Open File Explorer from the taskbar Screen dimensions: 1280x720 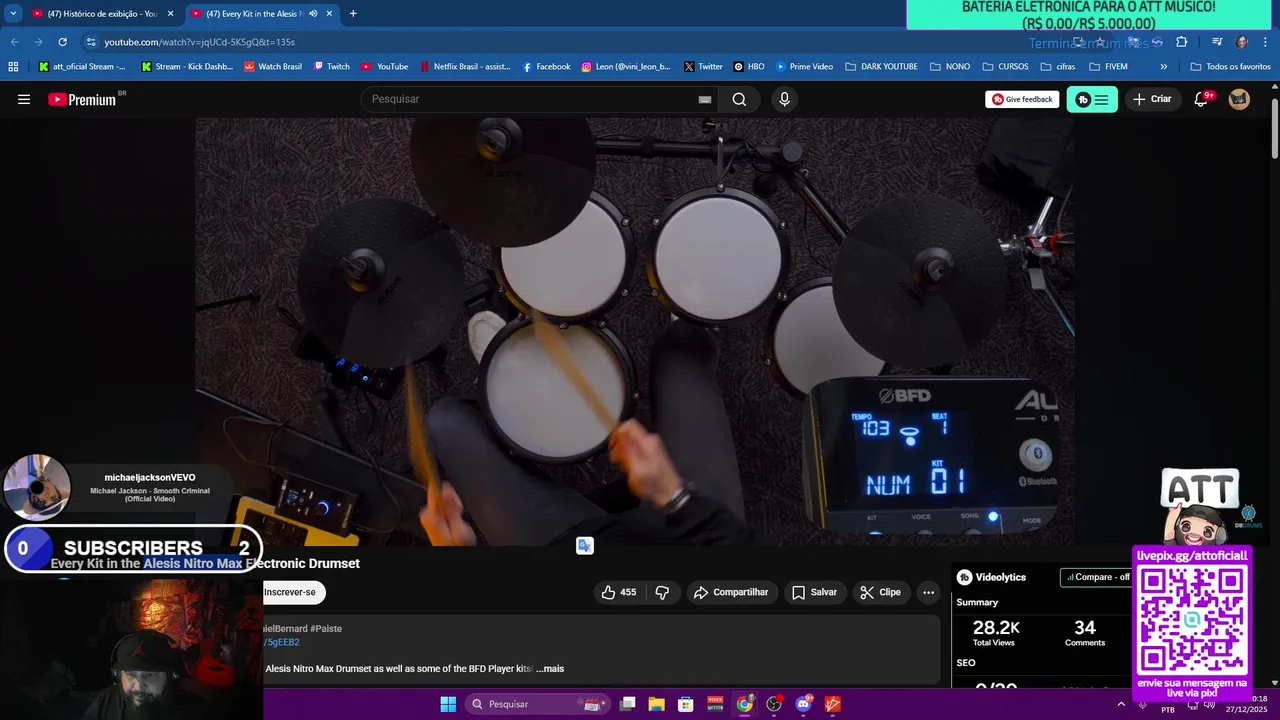[656, 704]
